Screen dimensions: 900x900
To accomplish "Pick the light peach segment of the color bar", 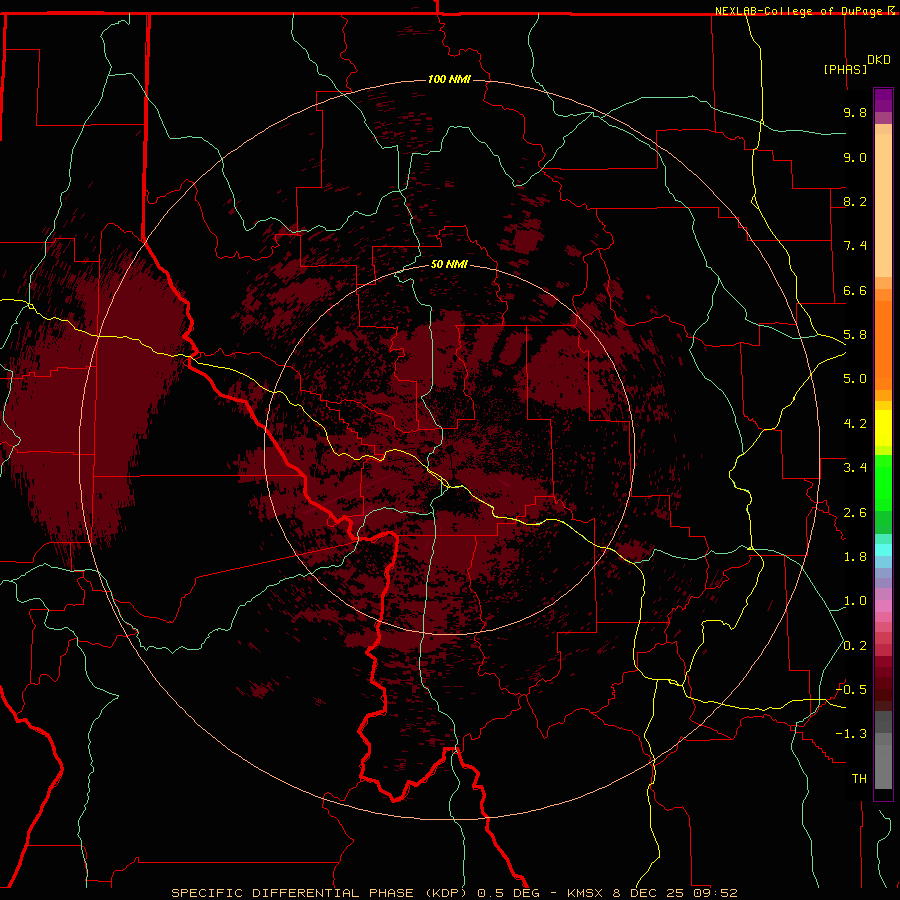I will (x=883, y=205).
